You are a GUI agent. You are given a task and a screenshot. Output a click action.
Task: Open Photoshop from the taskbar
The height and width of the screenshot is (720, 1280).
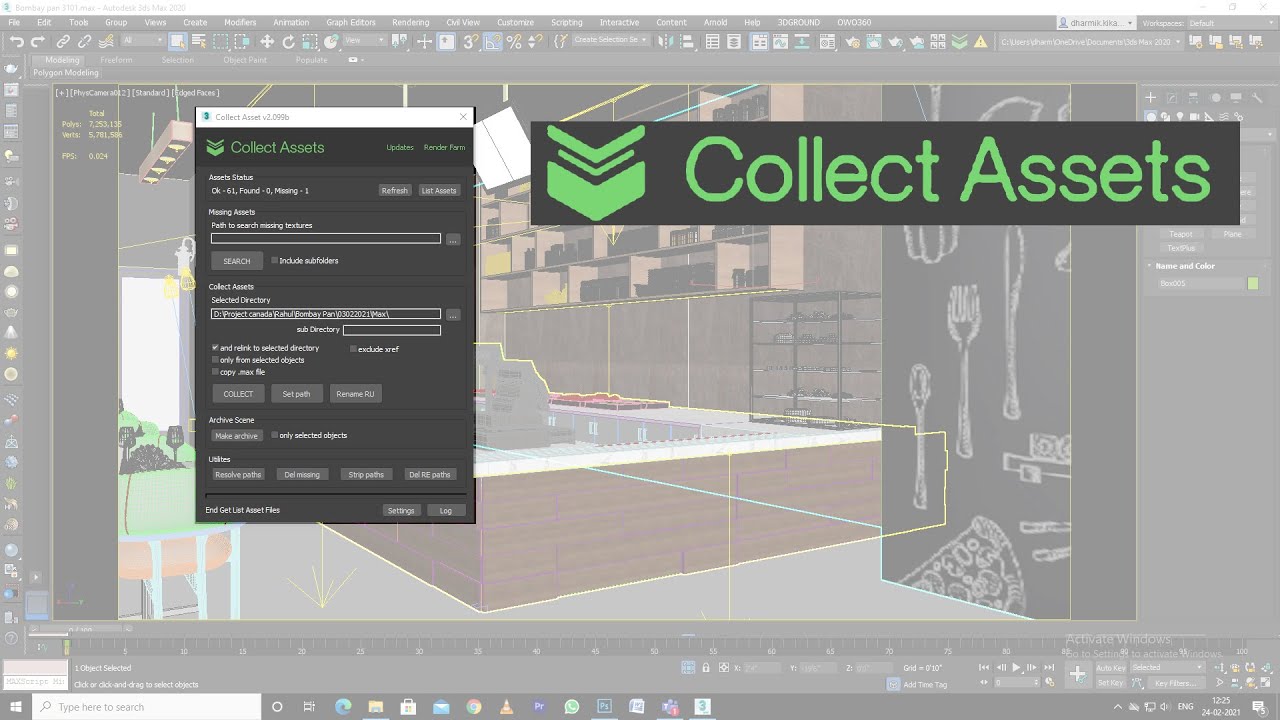(604, 707)
